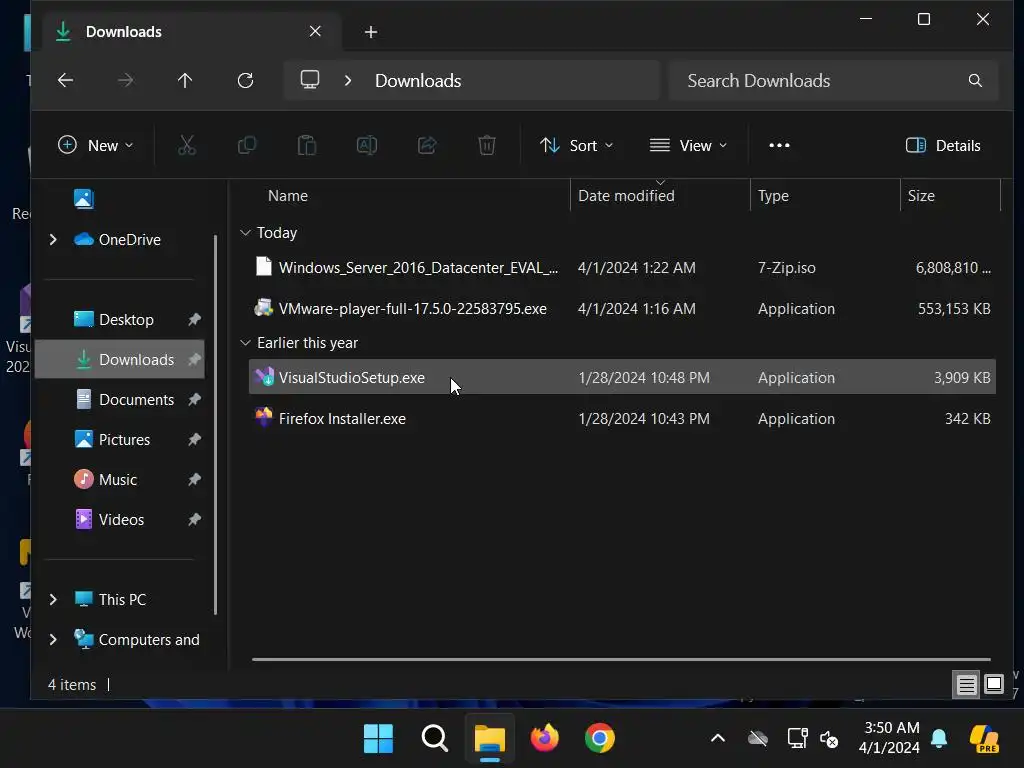Close the Downloads tab

315,31
